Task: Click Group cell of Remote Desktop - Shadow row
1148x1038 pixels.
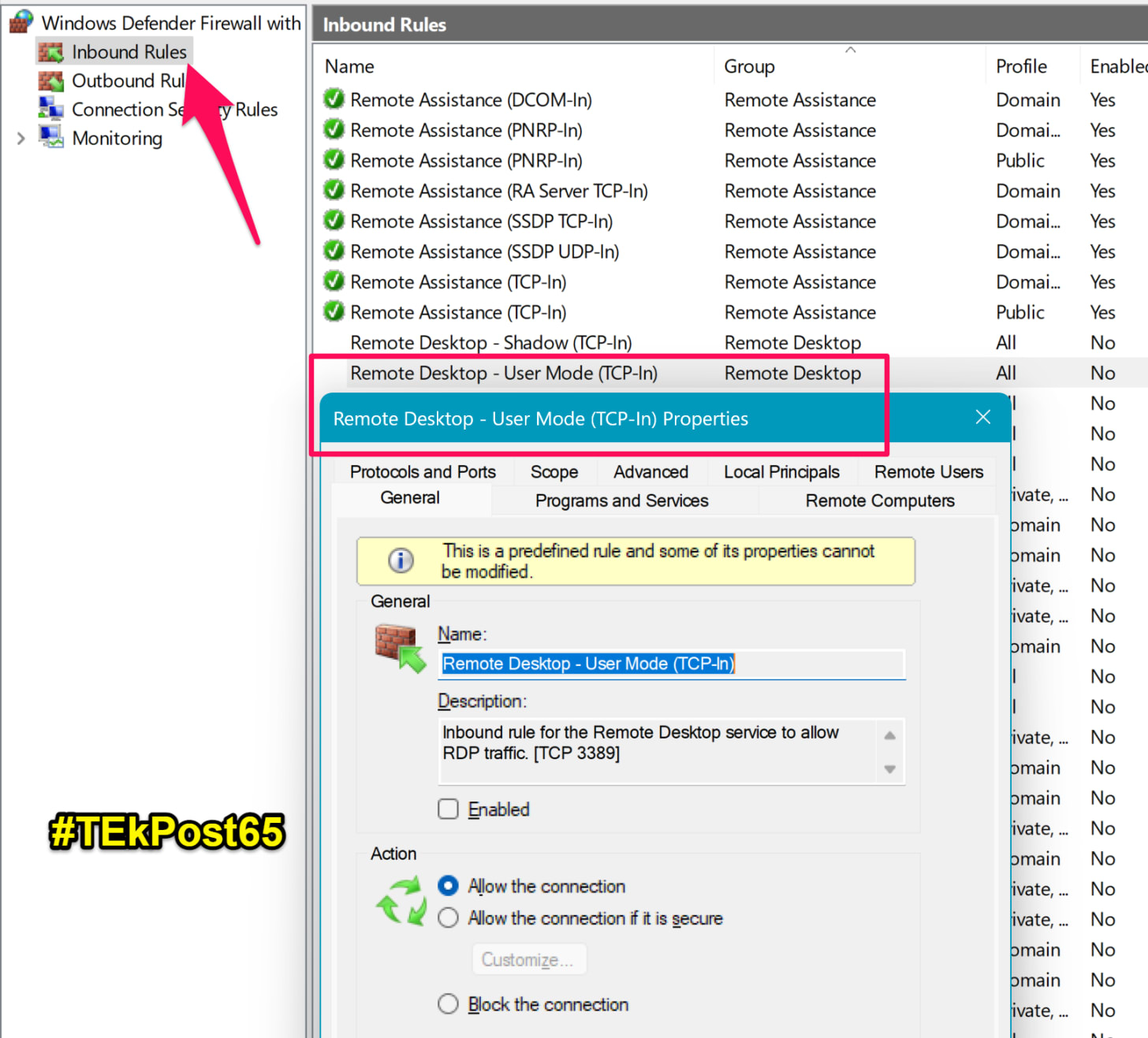Action: tap(792, 343)
